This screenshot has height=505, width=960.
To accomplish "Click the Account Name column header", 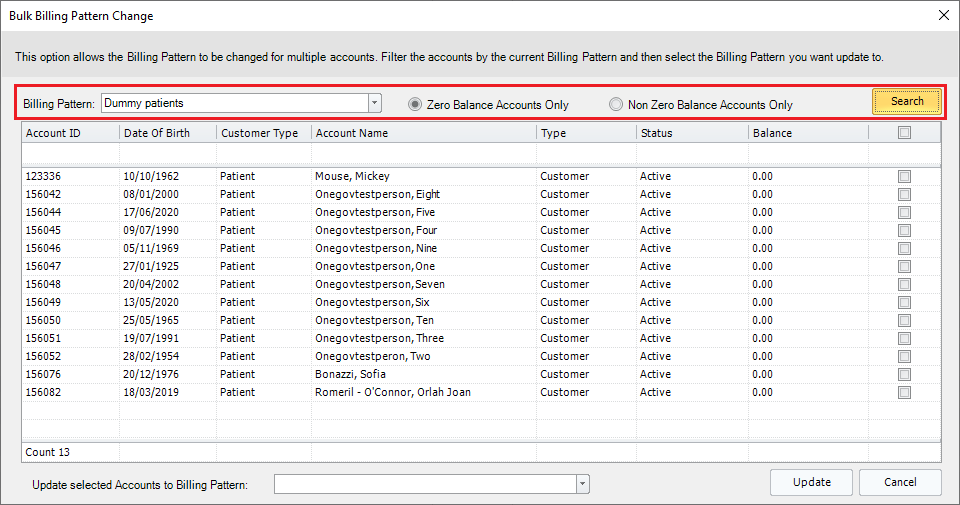I will click(423, 133).
